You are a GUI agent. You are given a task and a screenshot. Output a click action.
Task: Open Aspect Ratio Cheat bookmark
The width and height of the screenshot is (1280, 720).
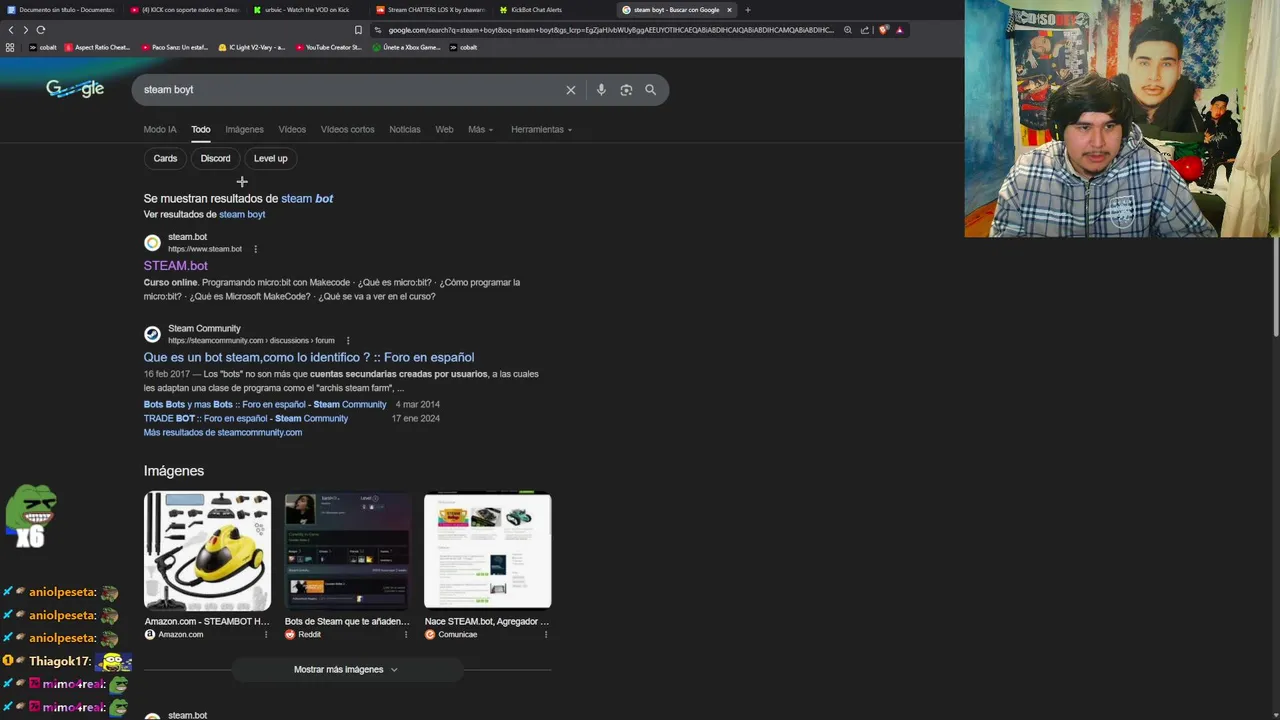[97, 47]
